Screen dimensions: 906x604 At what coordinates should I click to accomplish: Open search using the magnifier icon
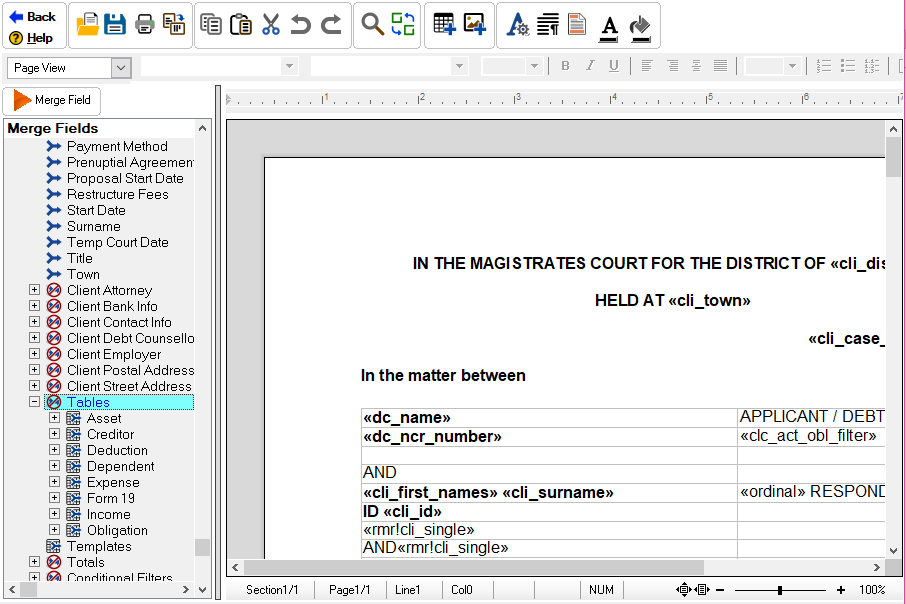click(370, 22)
